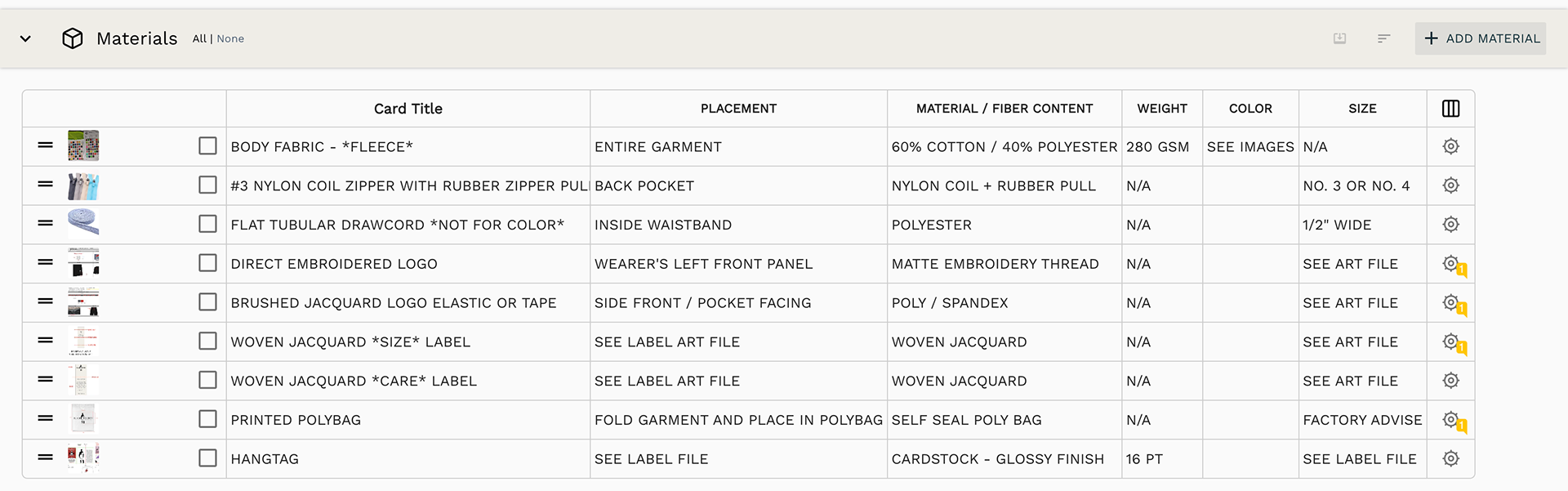Tick the Hangtag row checkbox
Viewport: 1568px width, 491px height.
[207, 458]
